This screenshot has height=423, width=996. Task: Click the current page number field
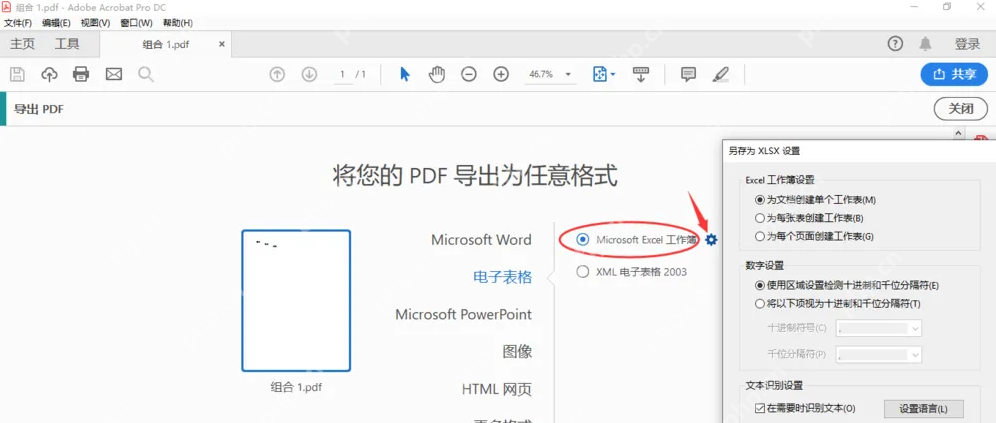pyautogui.click(x=342, y=74)
